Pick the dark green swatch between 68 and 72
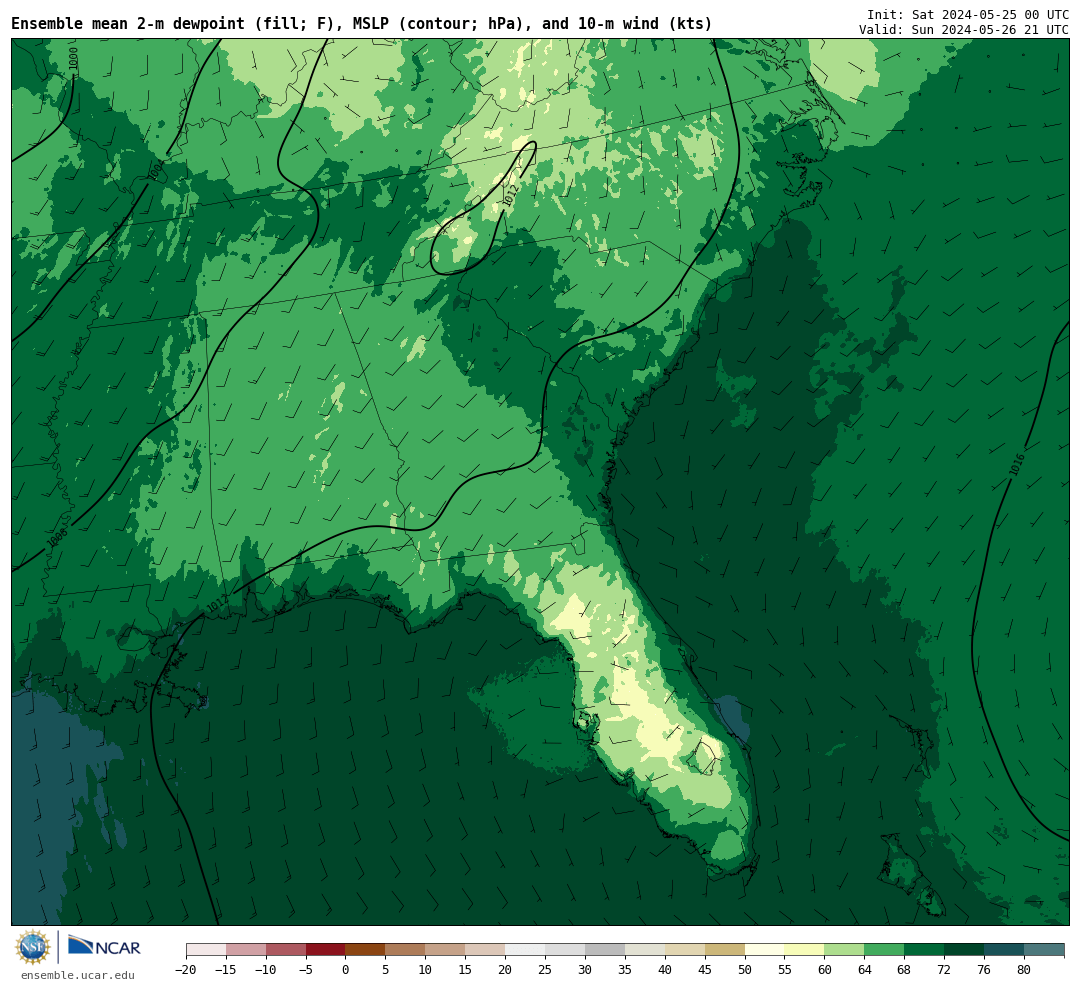This screenshot has height=988, width=1080. (x=925, y=950)
